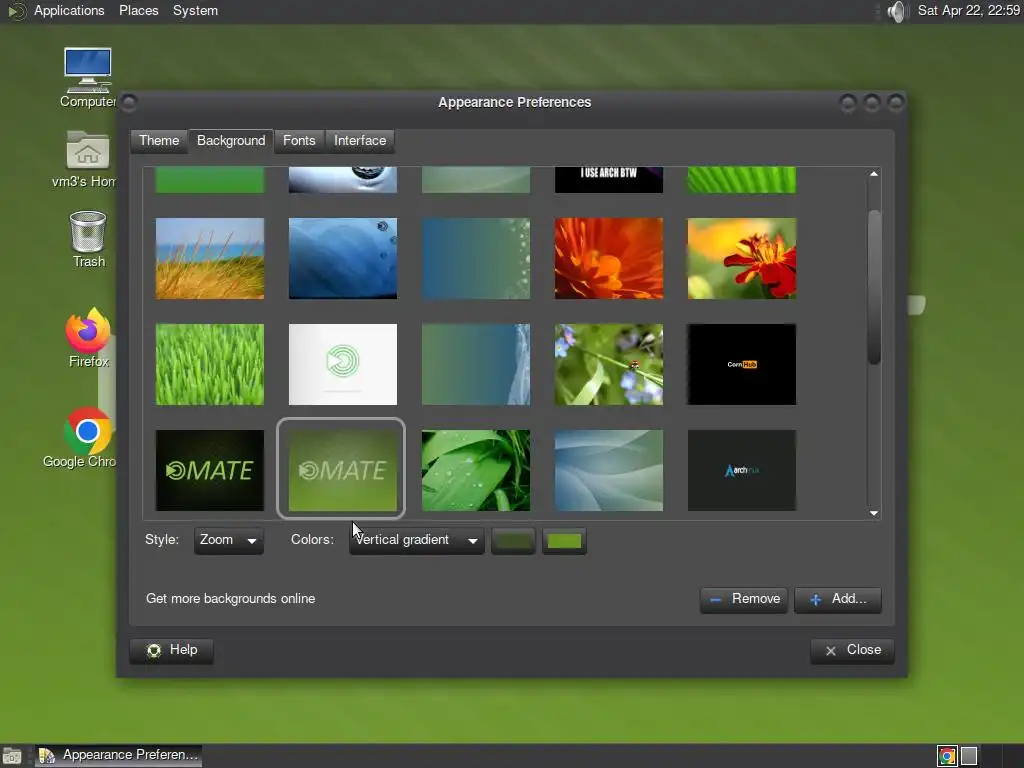Select the I USE ARCH BTW wallpaper

609,180
